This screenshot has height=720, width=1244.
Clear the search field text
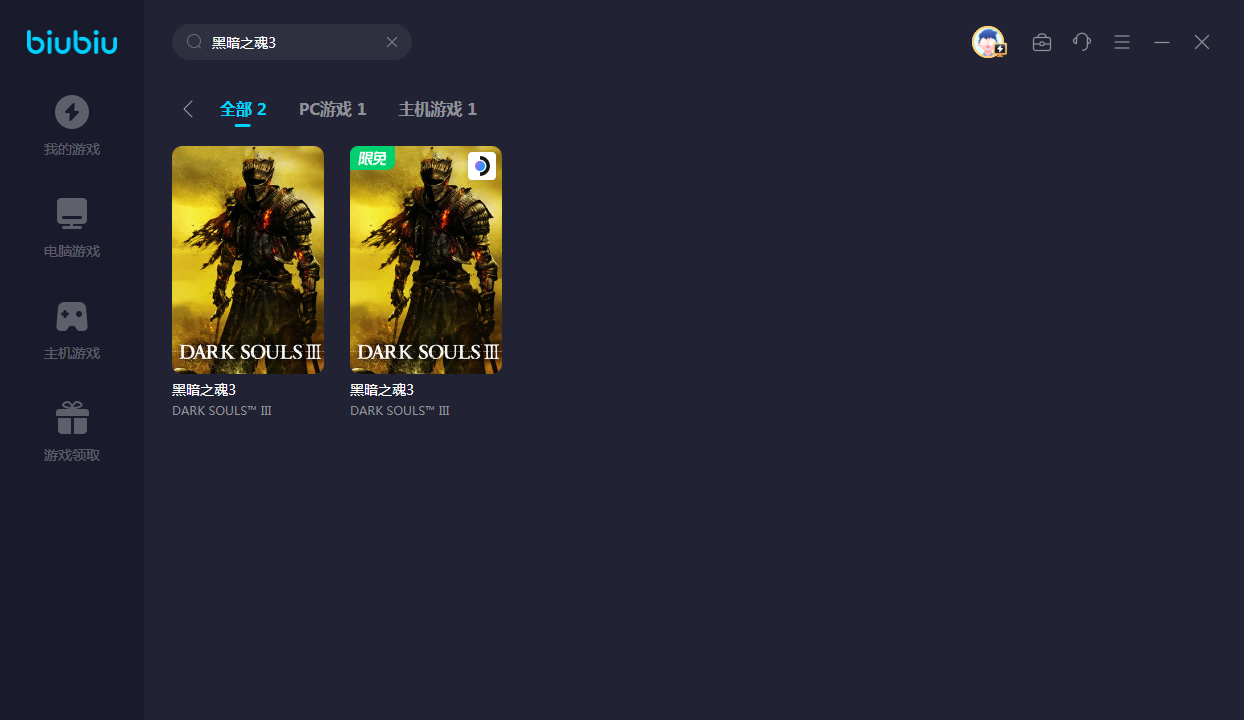(392, 42)
